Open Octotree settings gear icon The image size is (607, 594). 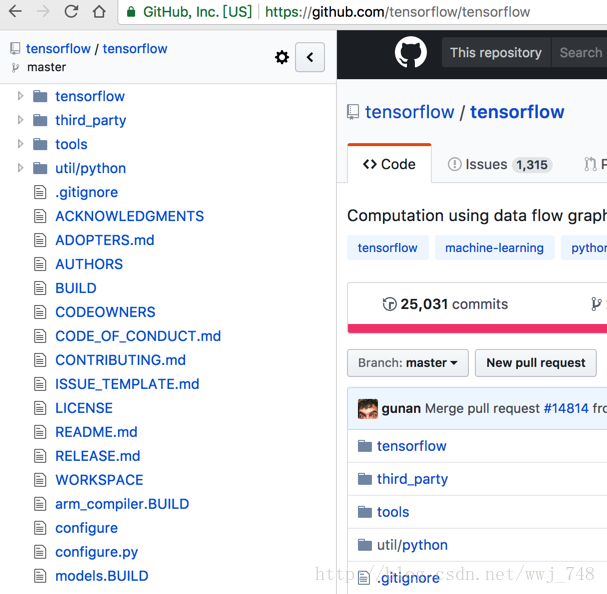click(x=282, y=57)
